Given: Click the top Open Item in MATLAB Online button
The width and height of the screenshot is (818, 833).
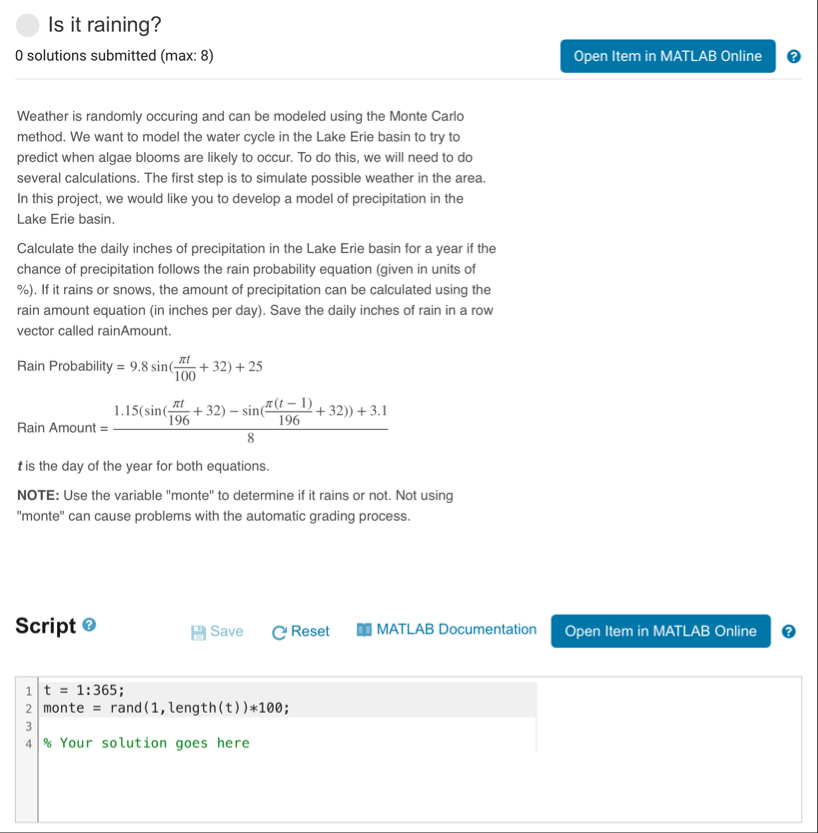Looking at the screenshot, I should (667, 56).
